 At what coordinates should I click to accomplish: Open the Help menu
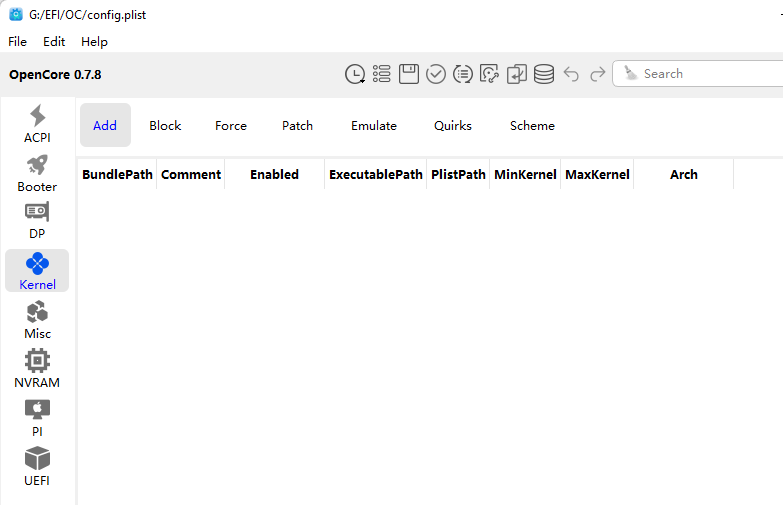pos(94,41)
